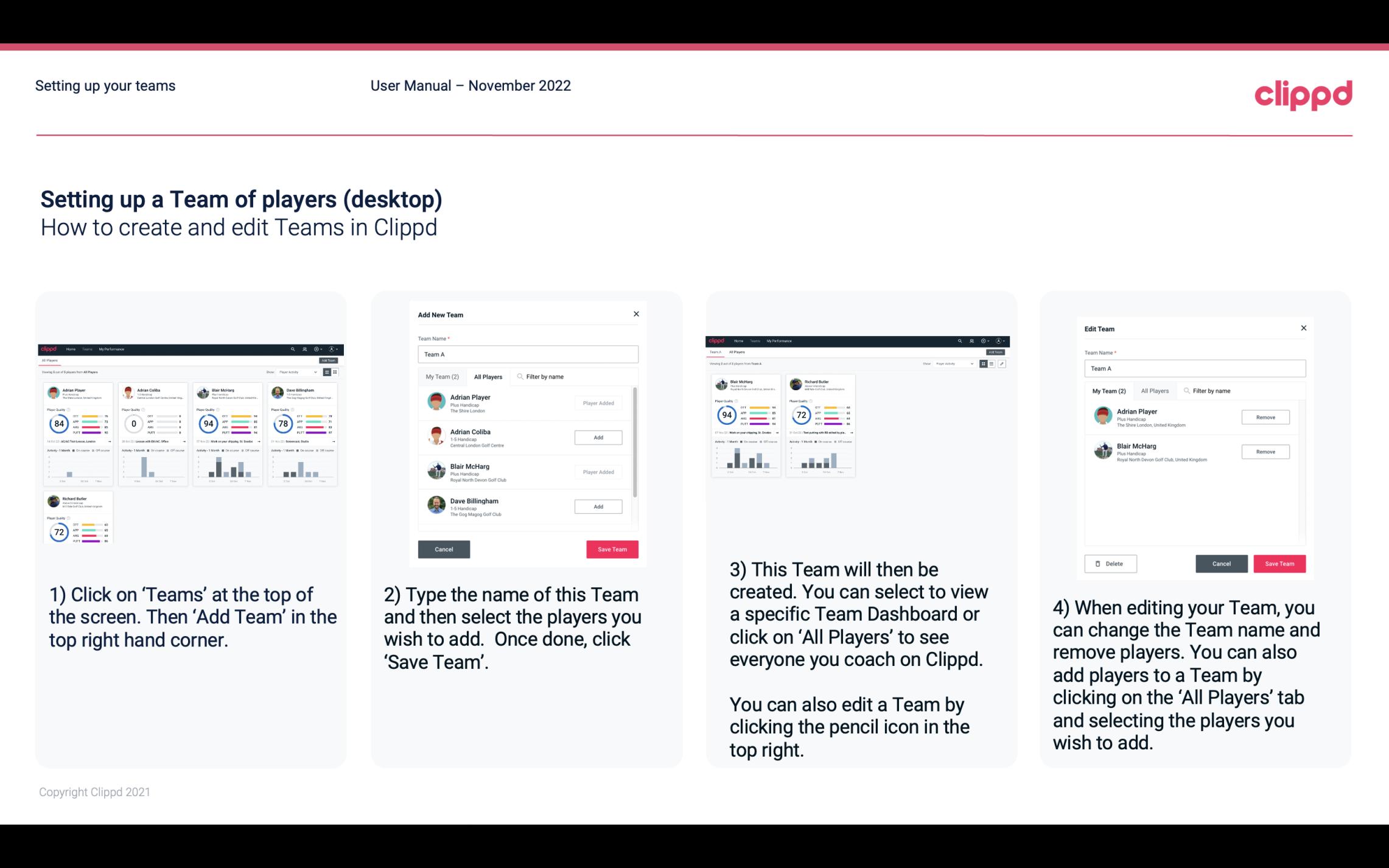Screen dimensions: 1389x868
Task: Click the Clippd logo in top right
Action: [1303, 94]
